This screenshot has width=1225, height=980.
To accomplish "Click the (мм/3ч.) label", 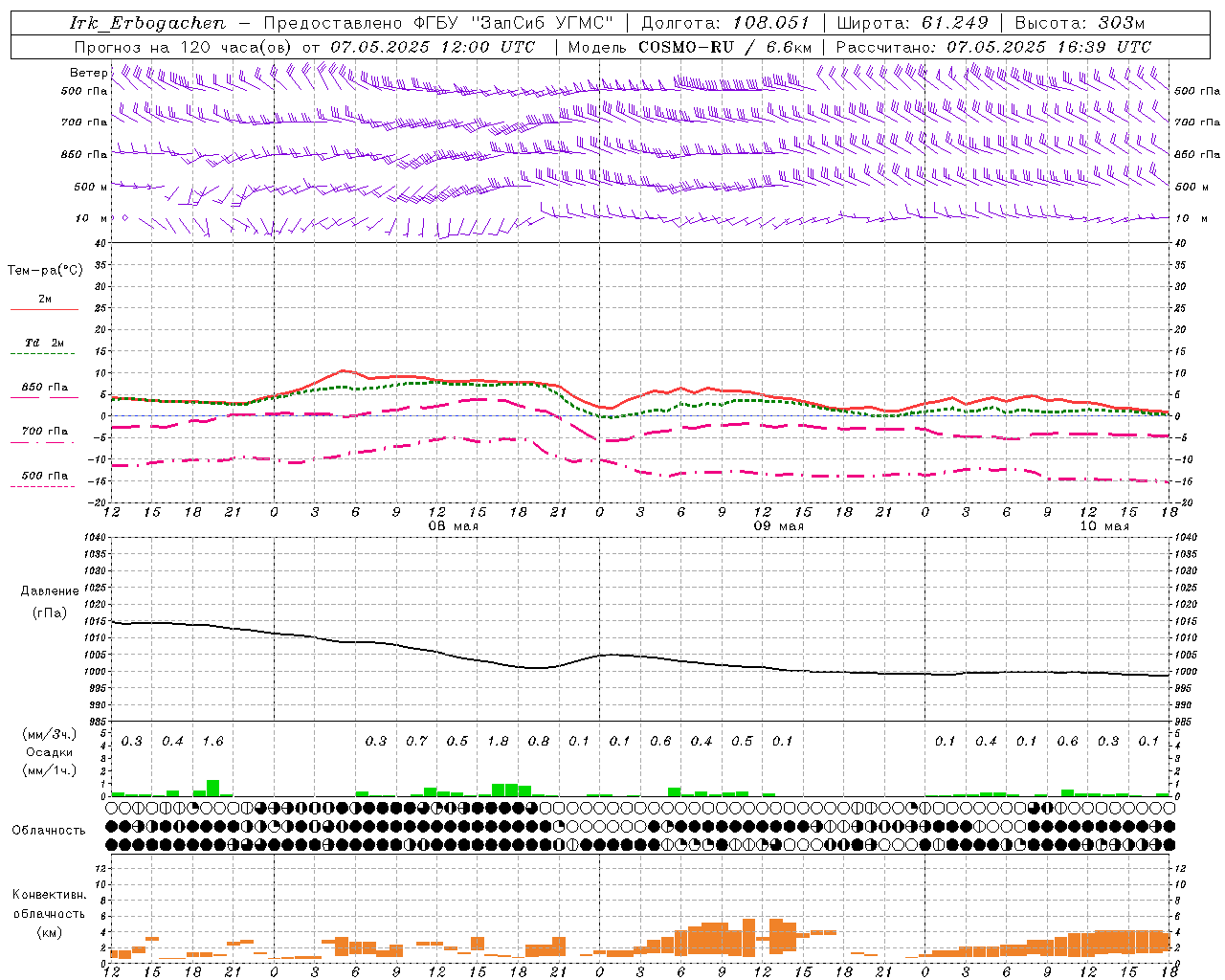I will (50, 734).
